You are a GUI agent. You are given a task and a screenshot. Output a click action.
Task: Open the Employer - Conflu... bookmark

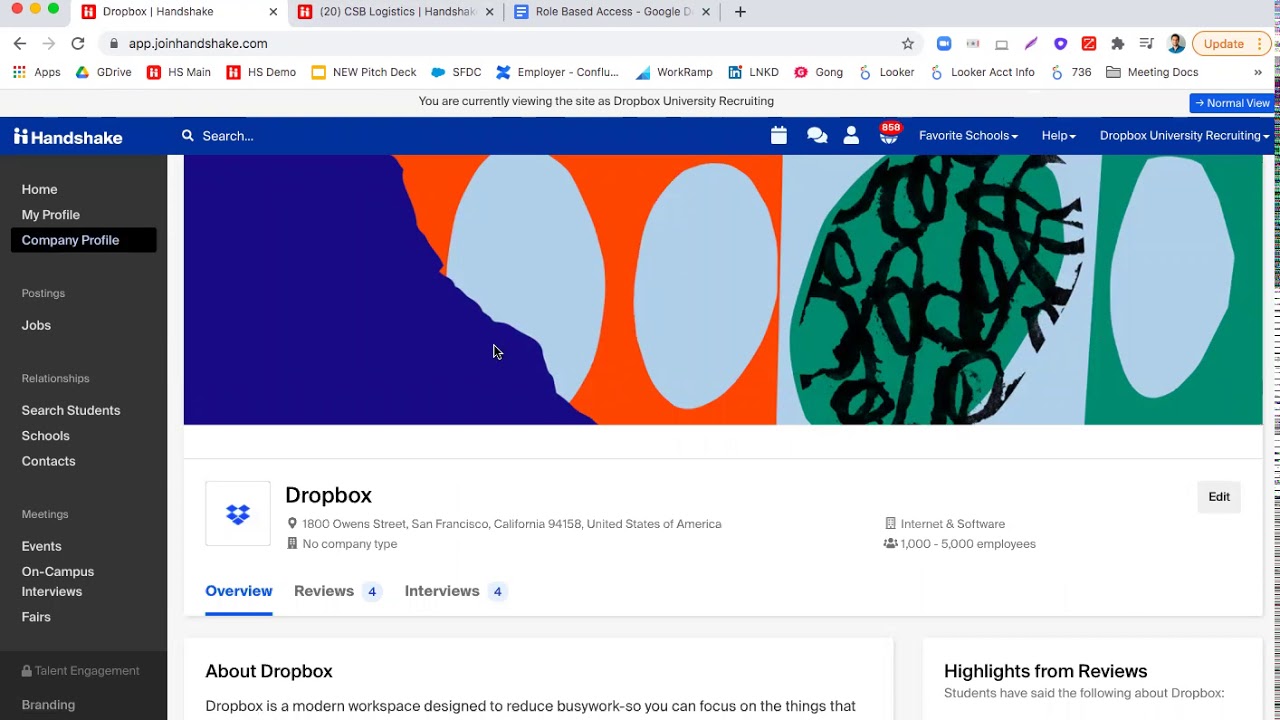coord(558,72)
